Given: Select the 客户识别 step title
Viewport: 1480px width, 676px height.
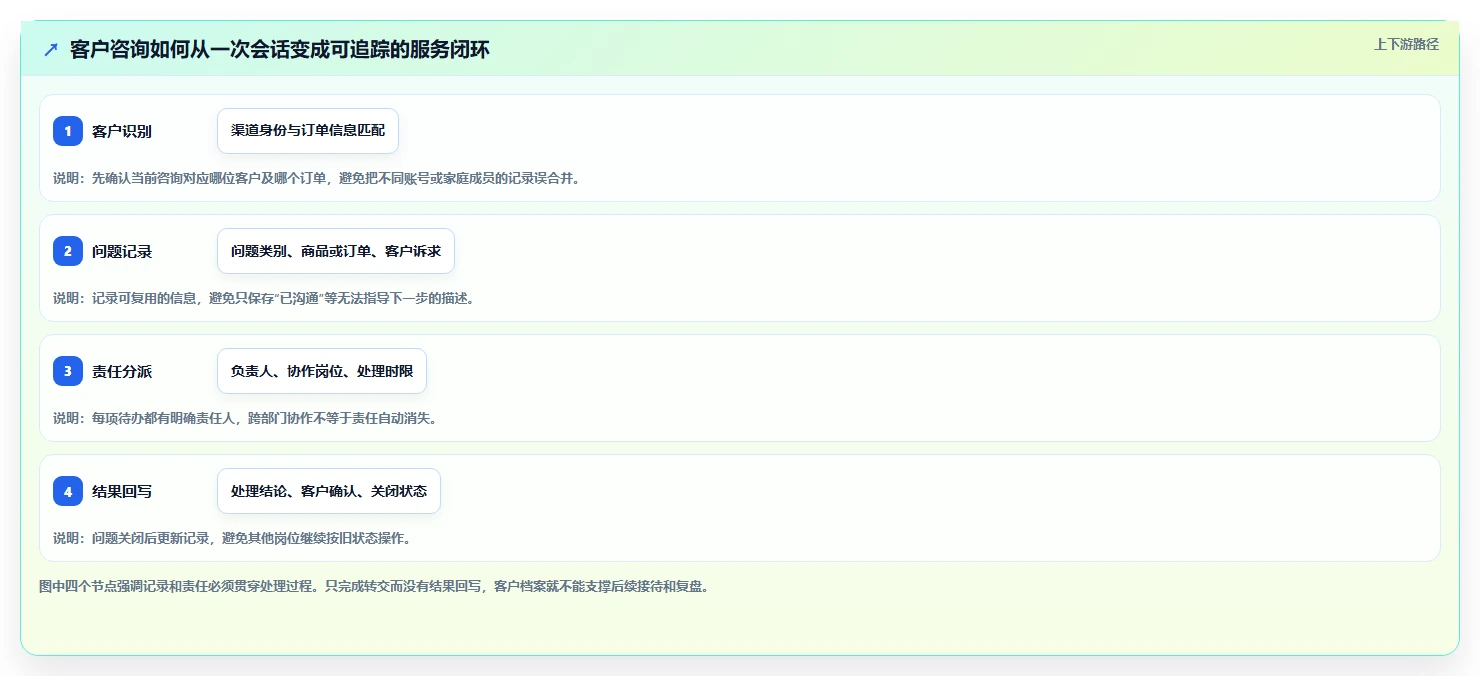Looking at the screenshot, I should 122,131.
